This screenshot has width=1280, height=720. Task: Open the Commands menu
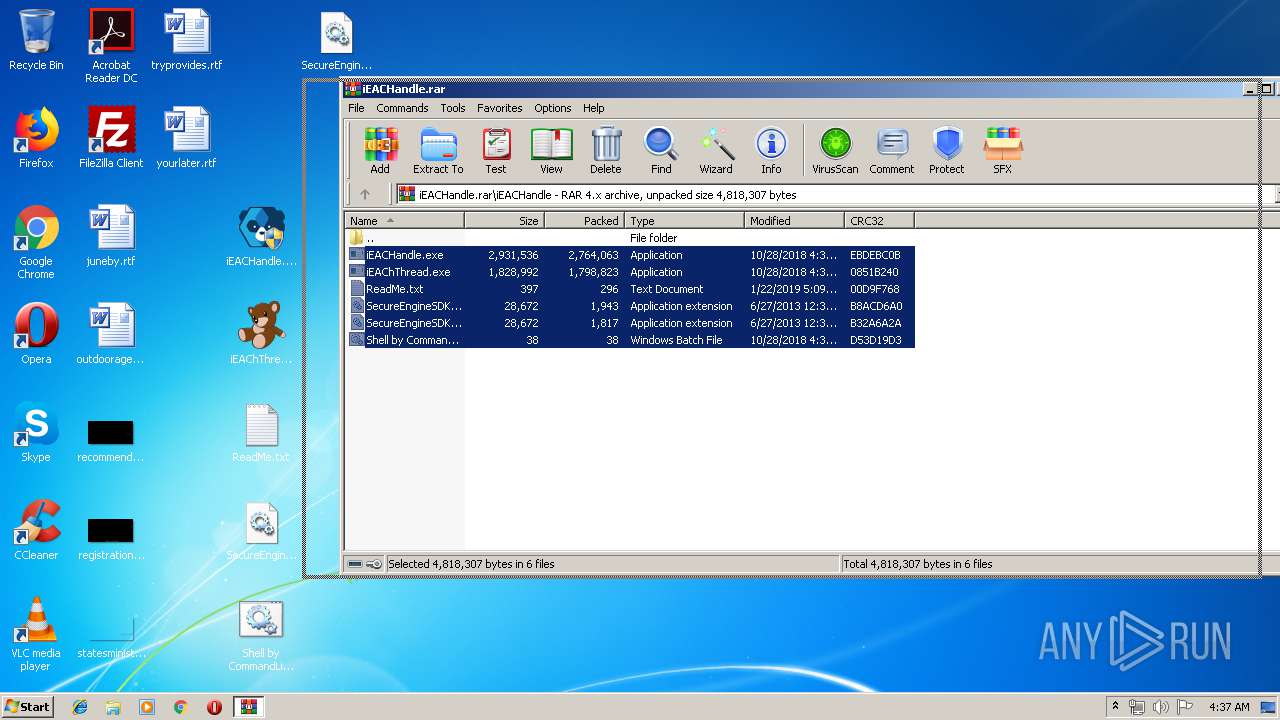(402, 108)
